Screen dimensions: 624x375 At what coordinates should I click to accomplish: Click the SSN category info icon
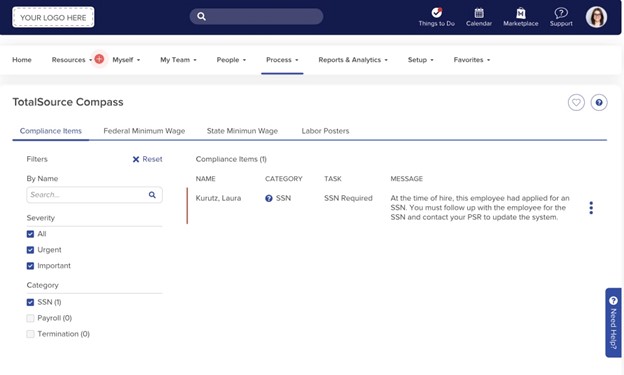pos(269,198)
